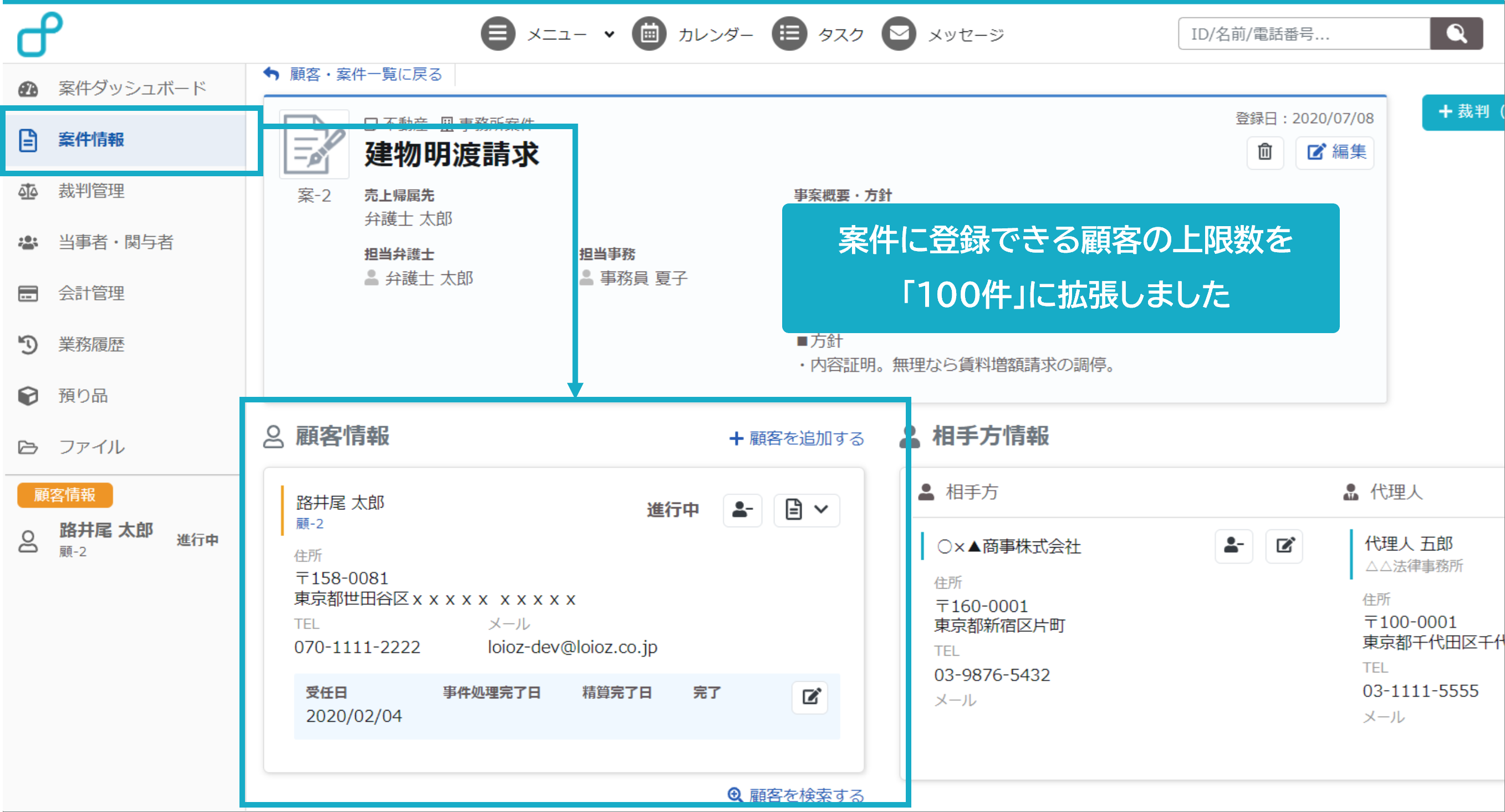
Task: Focus the ID/名前/電話番号 search field
Action: click(1303, 34)
